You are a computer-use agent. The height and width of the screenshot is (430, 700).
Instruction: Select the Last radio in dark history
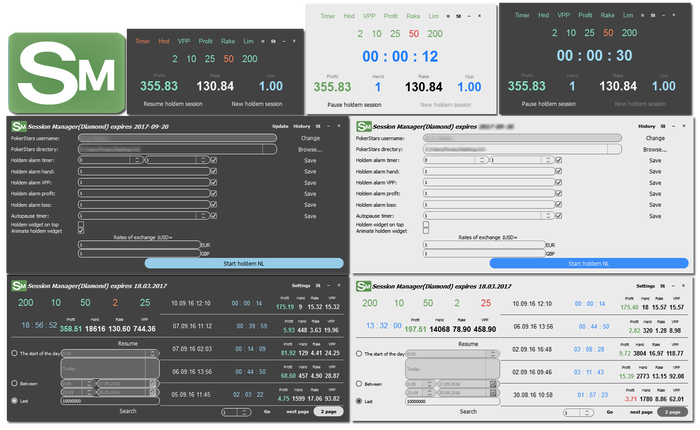coord(14,401)
